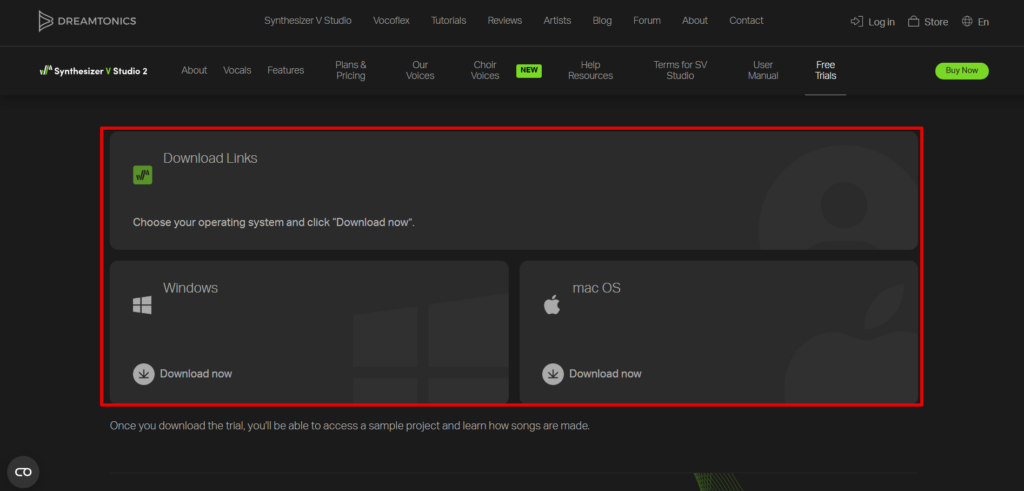The width and height of the screenshot is (1024, 491).
Task: Open the Terms for SV Studio tab
Action: coord(680,71)
